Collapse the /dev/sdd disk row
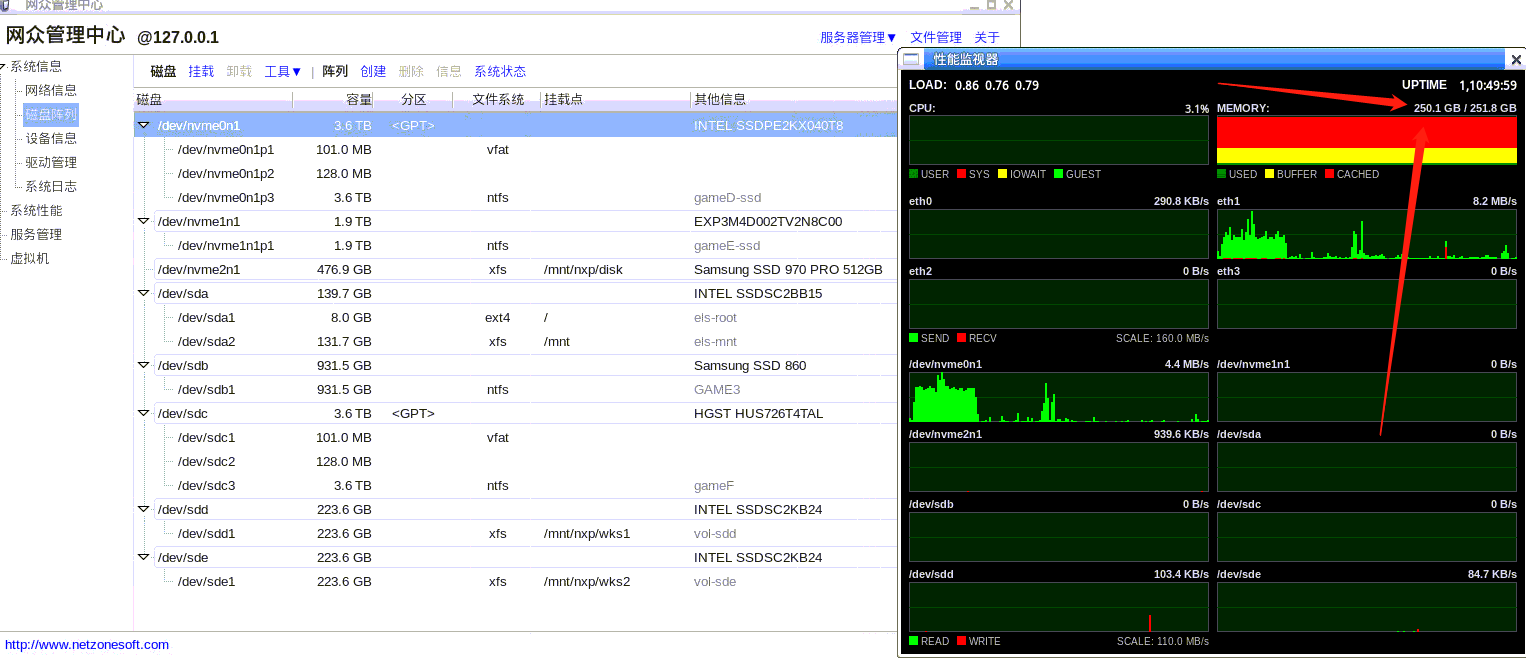Image resolution: width=1526 pixels, height=658 pixels. 143,510
